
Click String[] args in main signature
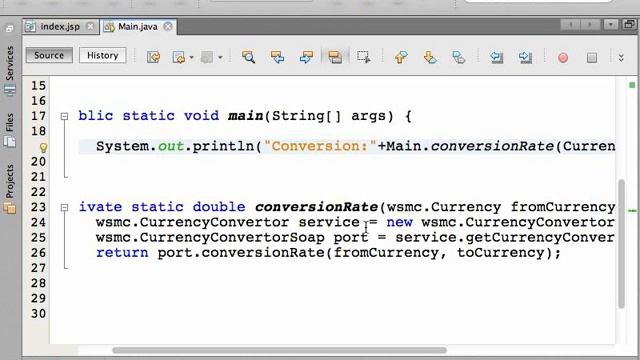(328, 116)
